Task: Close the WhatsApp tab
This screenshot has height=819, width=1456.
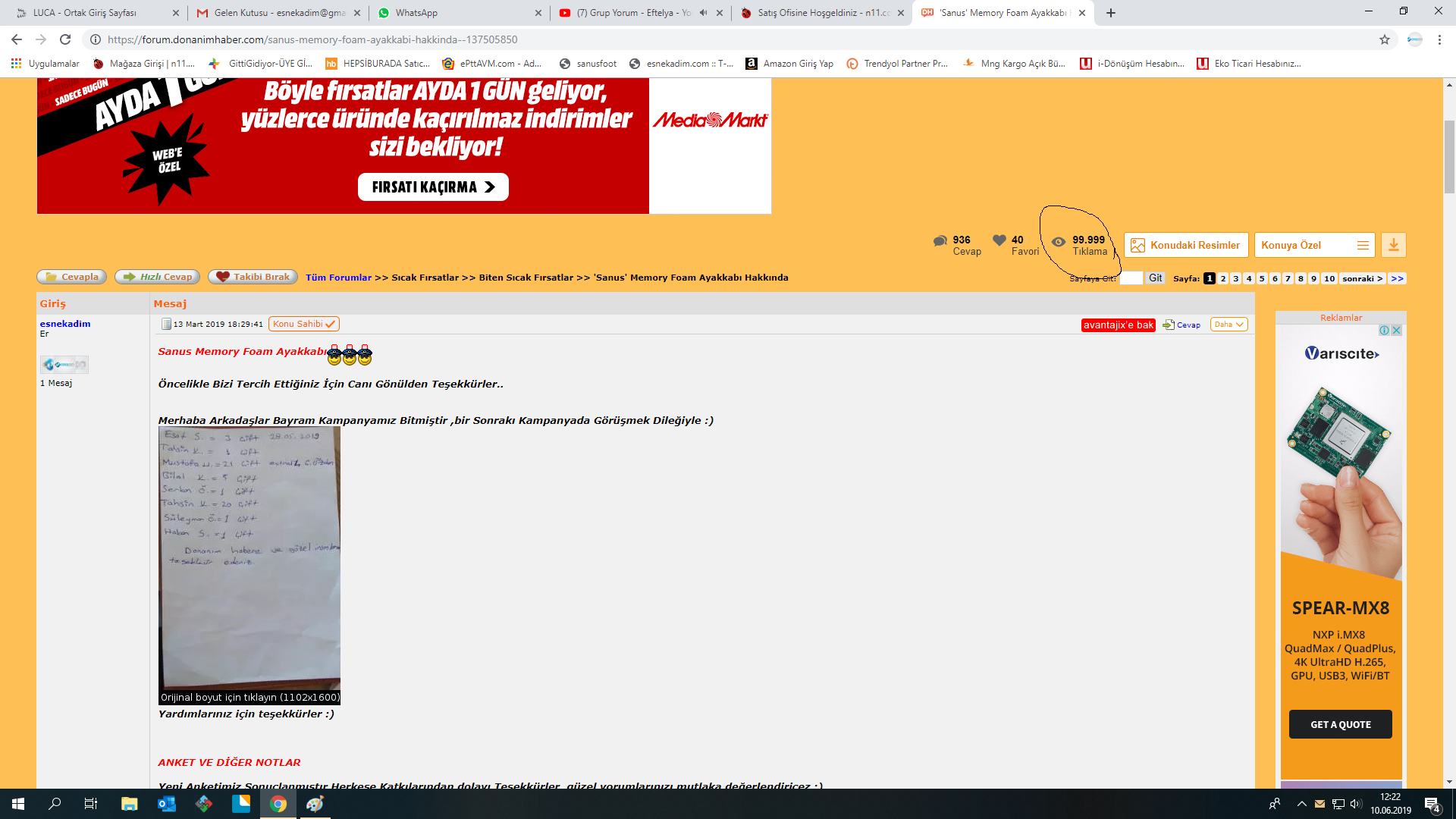Action: pyautogui.click(x=538, y=13)
